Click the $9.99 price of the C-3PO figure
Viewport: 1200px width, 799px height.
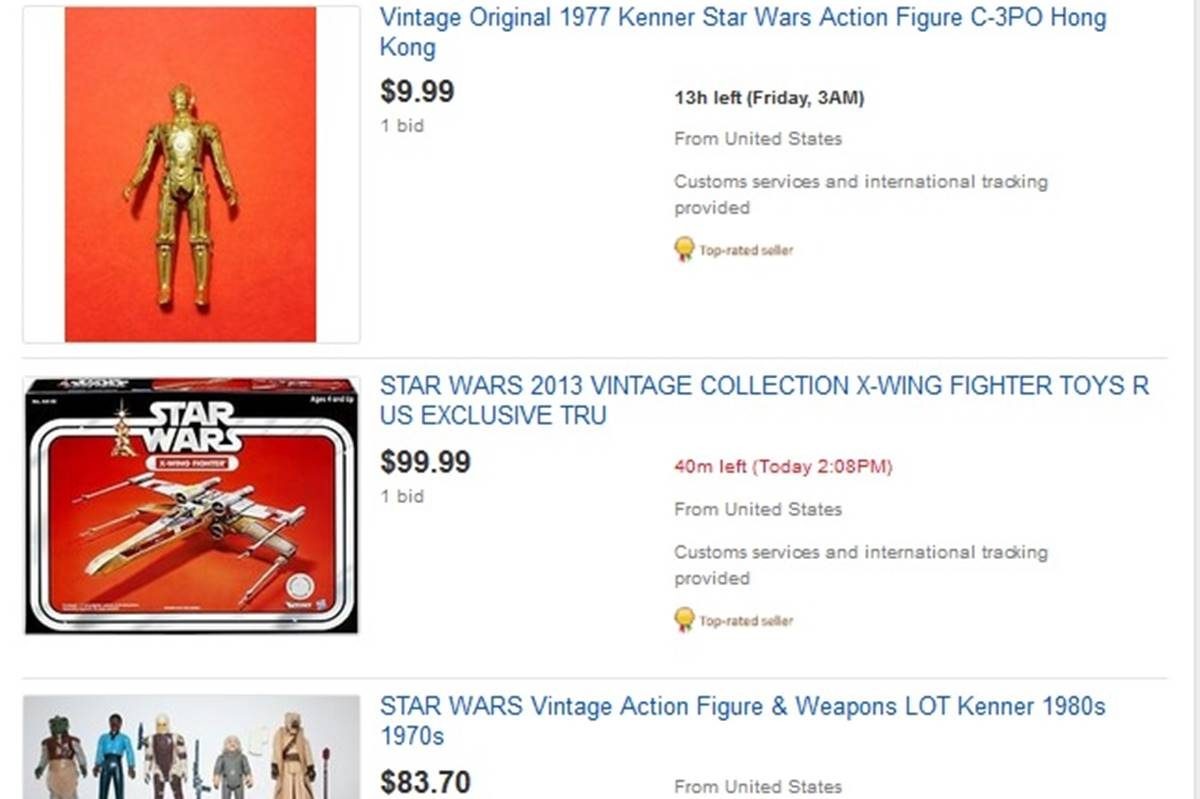point(417,92)
